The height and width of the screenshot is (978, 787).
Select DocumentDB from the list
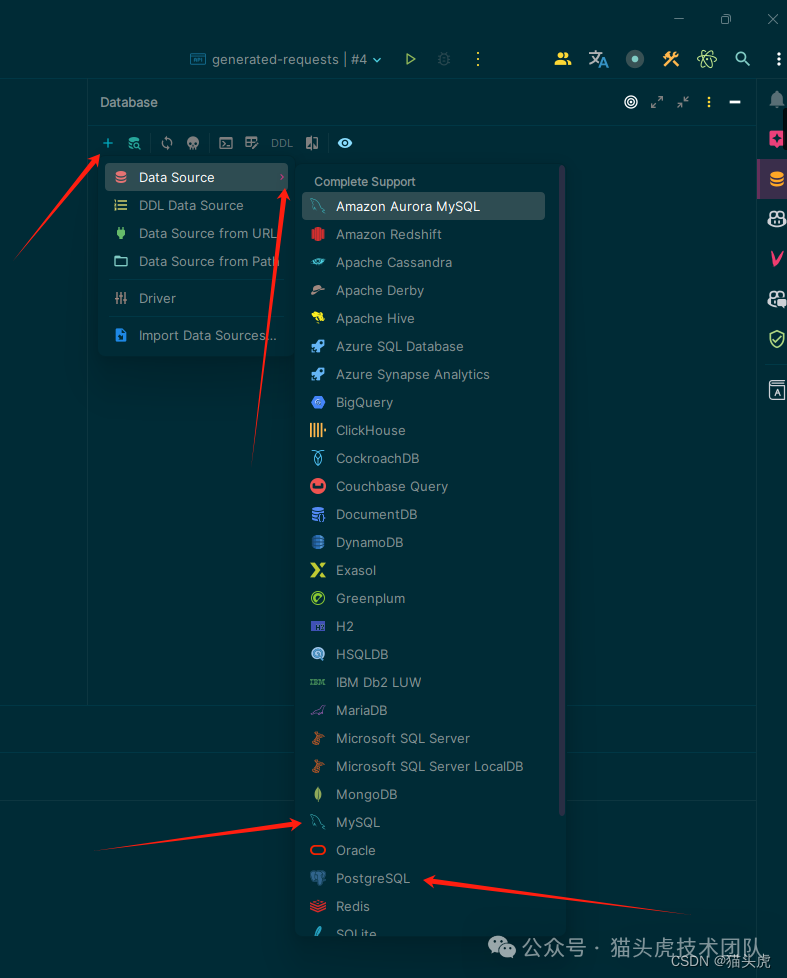423,515
